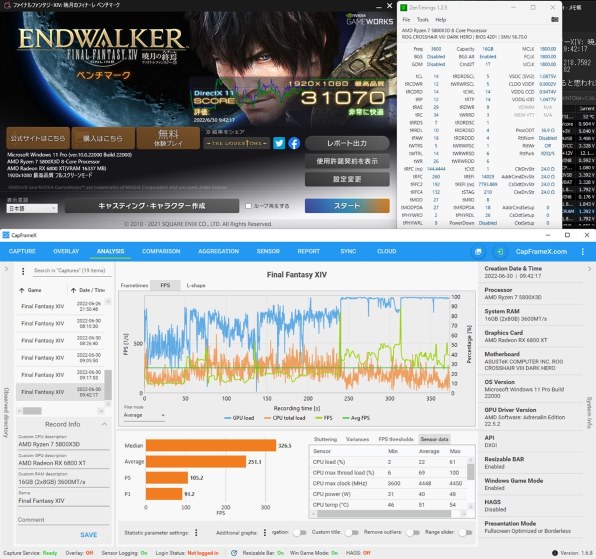Click the version info icon

coord(555,553)
